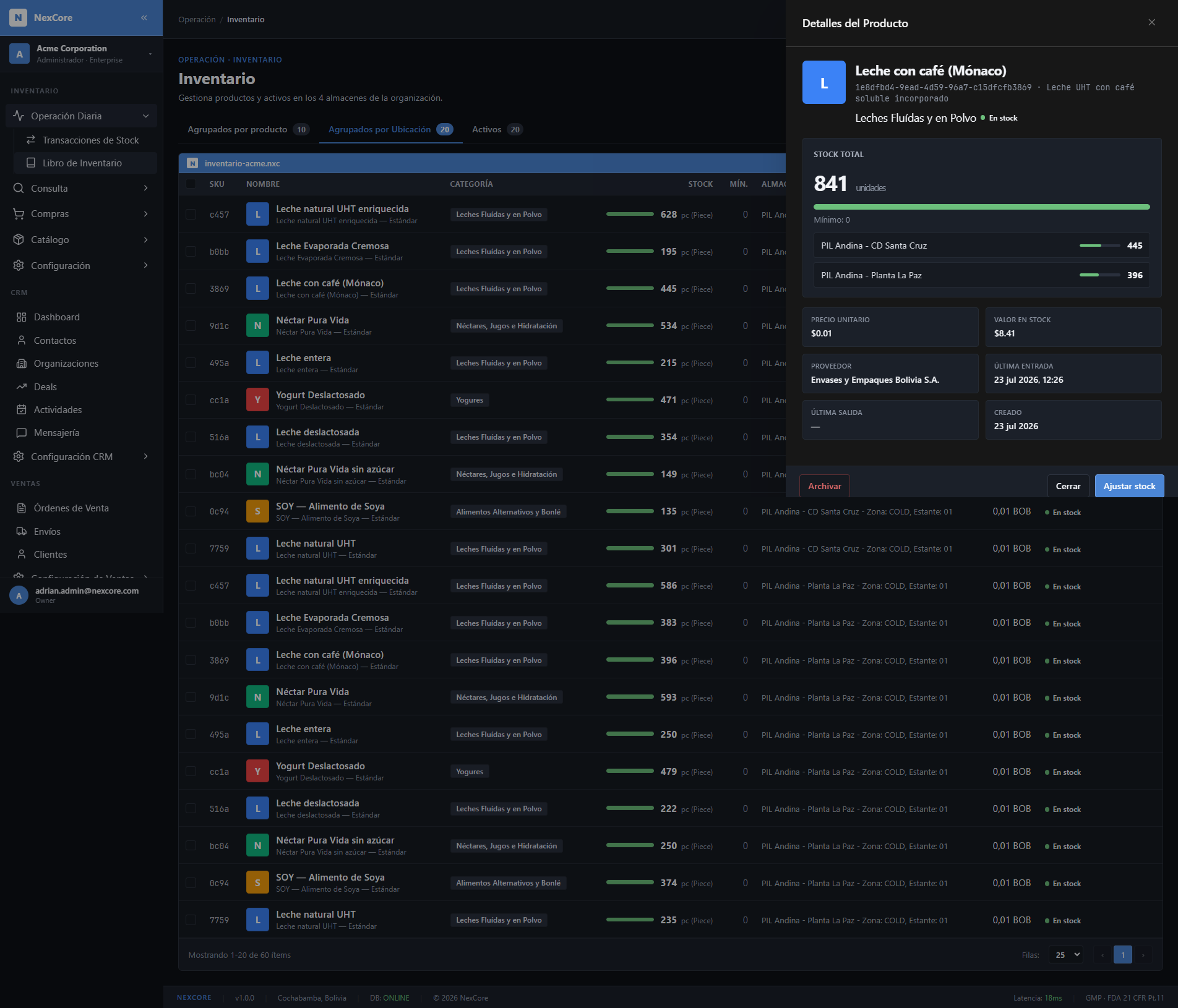Click the Contactos person icon
The image size is (1178, 1008).
22,340
